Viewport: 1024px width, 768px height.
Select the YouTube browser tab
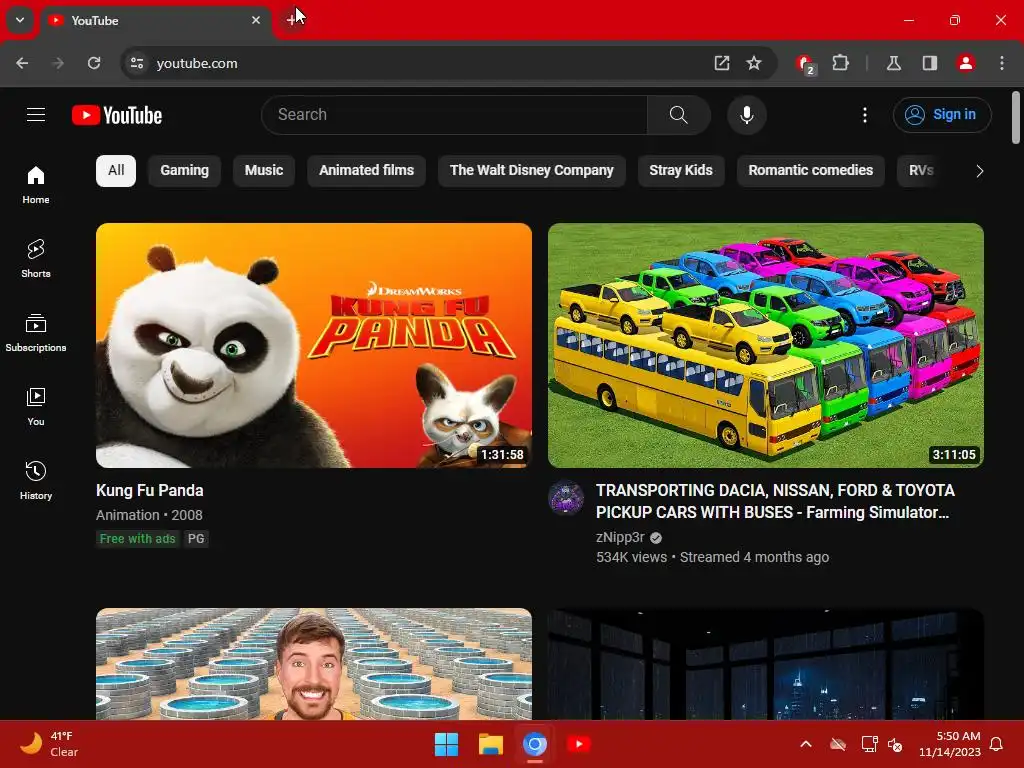pos(157,21)
